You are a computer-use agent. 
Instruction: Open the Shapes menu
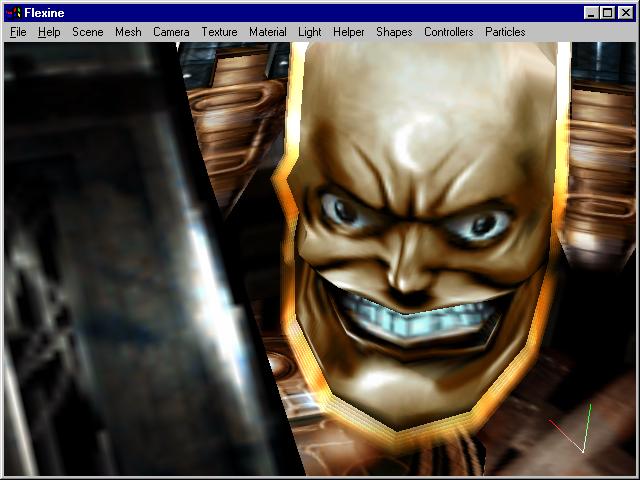[394, 32]
